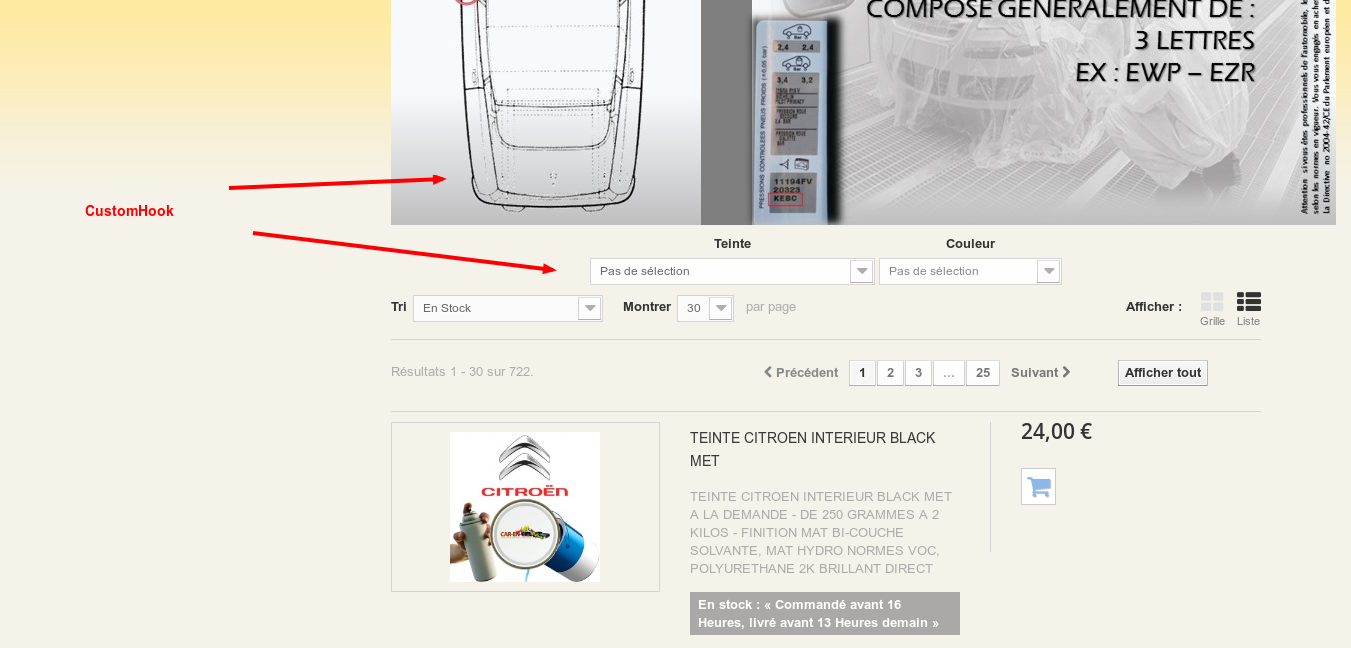This screenshot has height=648, width=1351.
Task: Click the Suivant right chevron
Action: (x=1066, y=372)
